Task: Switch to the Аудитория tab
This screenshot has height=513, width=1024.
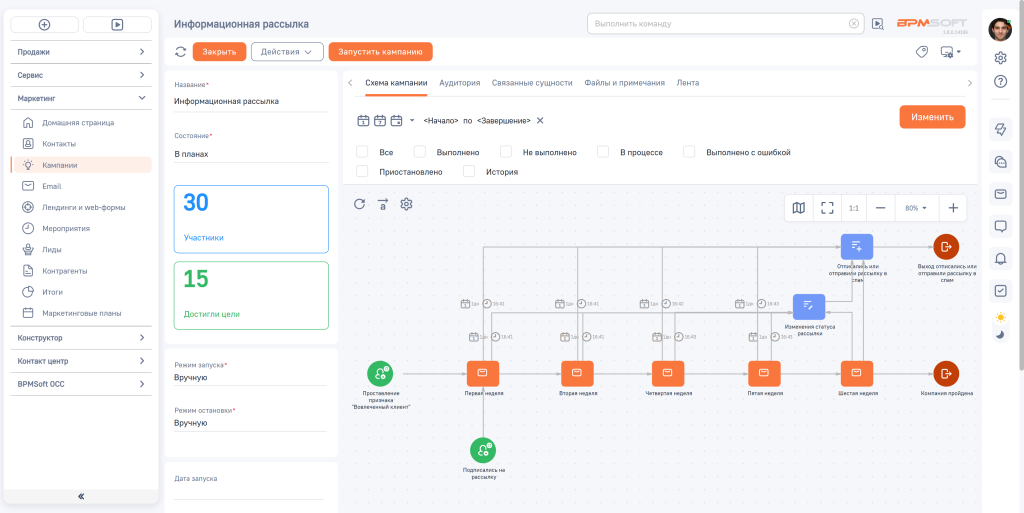Action: click(460, 83)
